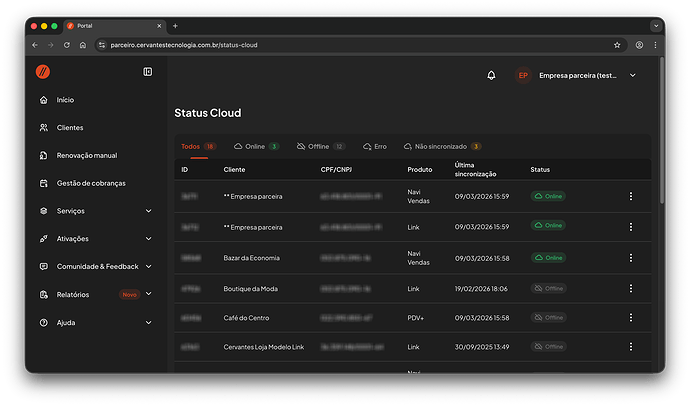This screenshot has width=690, height=406.
Task: Open actions menu for Bazar da Economia
Action: tap(631, 258)
